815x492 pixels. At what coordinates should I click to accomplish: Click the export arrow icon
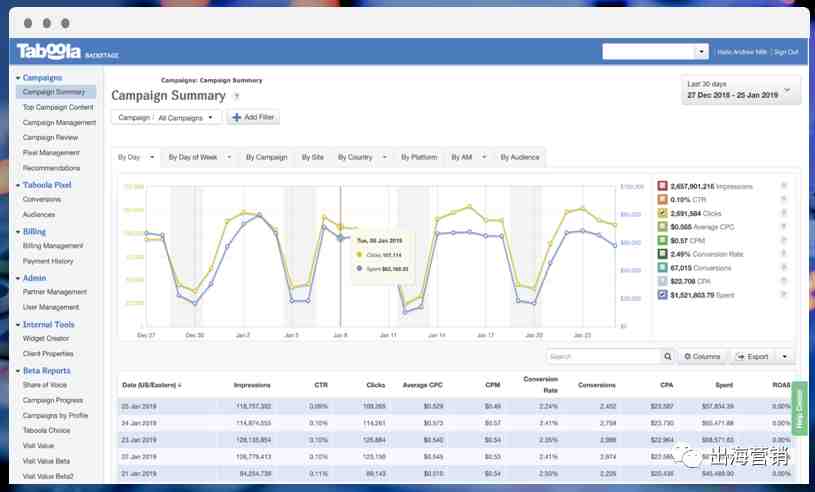(x=740, y=356)
